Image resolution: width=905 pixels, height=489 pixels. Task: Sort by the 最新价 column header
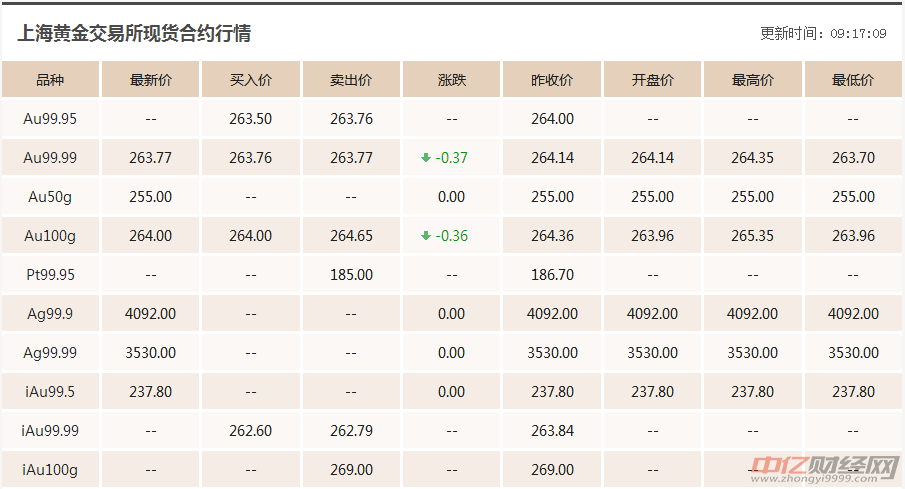pos(150,80)
